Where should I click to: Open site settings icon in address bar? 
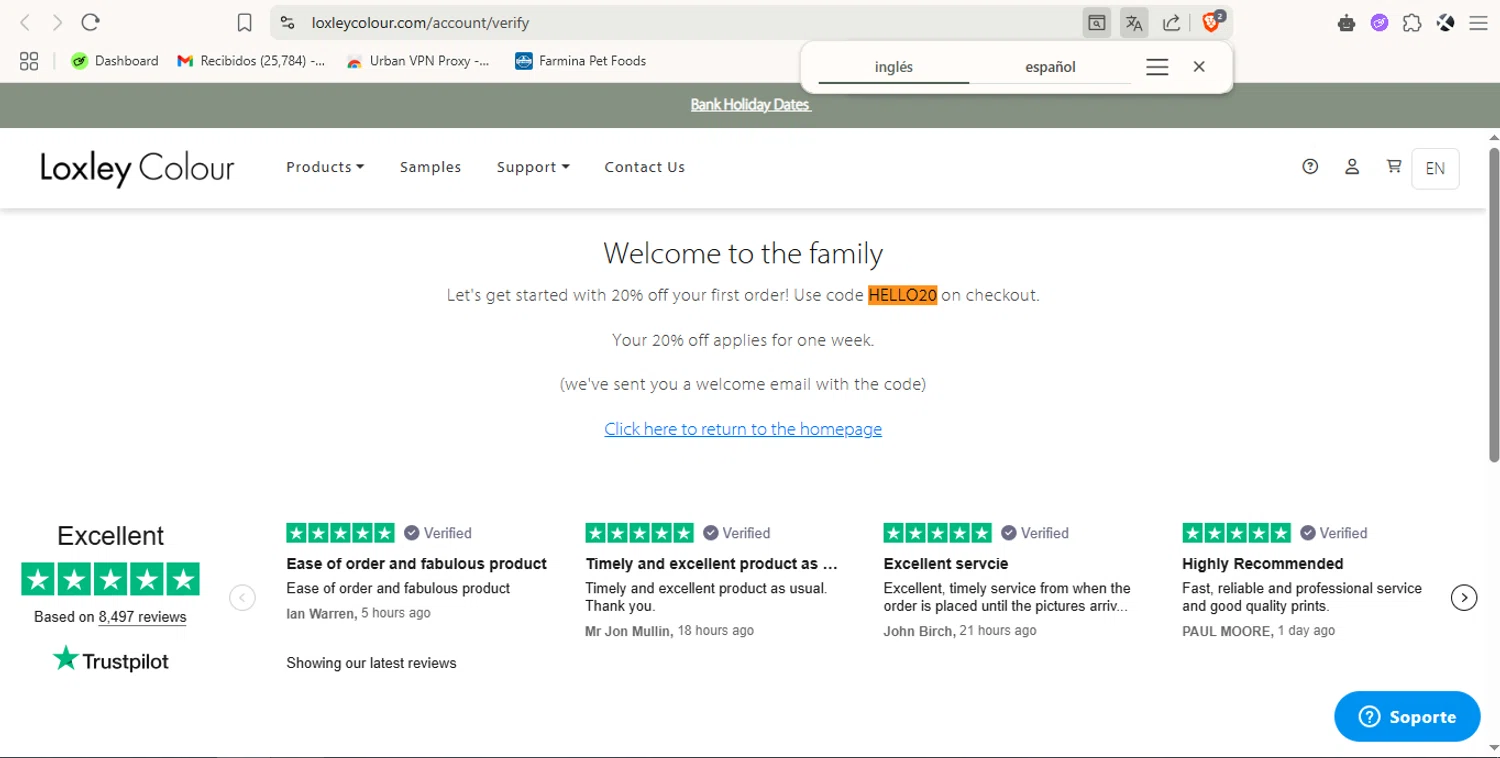[x=287, y=22]
